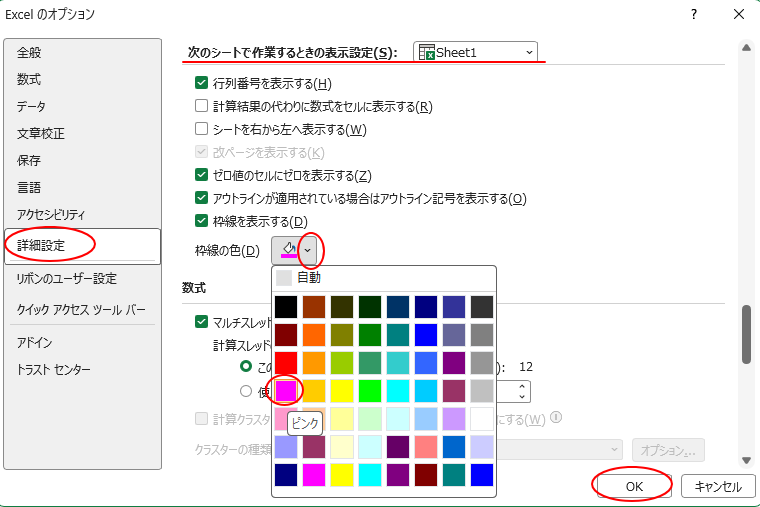The height and width of the screenshot is (507, 760).
Task: Choose 自動 automatic color option
Action: click(384, 278)
